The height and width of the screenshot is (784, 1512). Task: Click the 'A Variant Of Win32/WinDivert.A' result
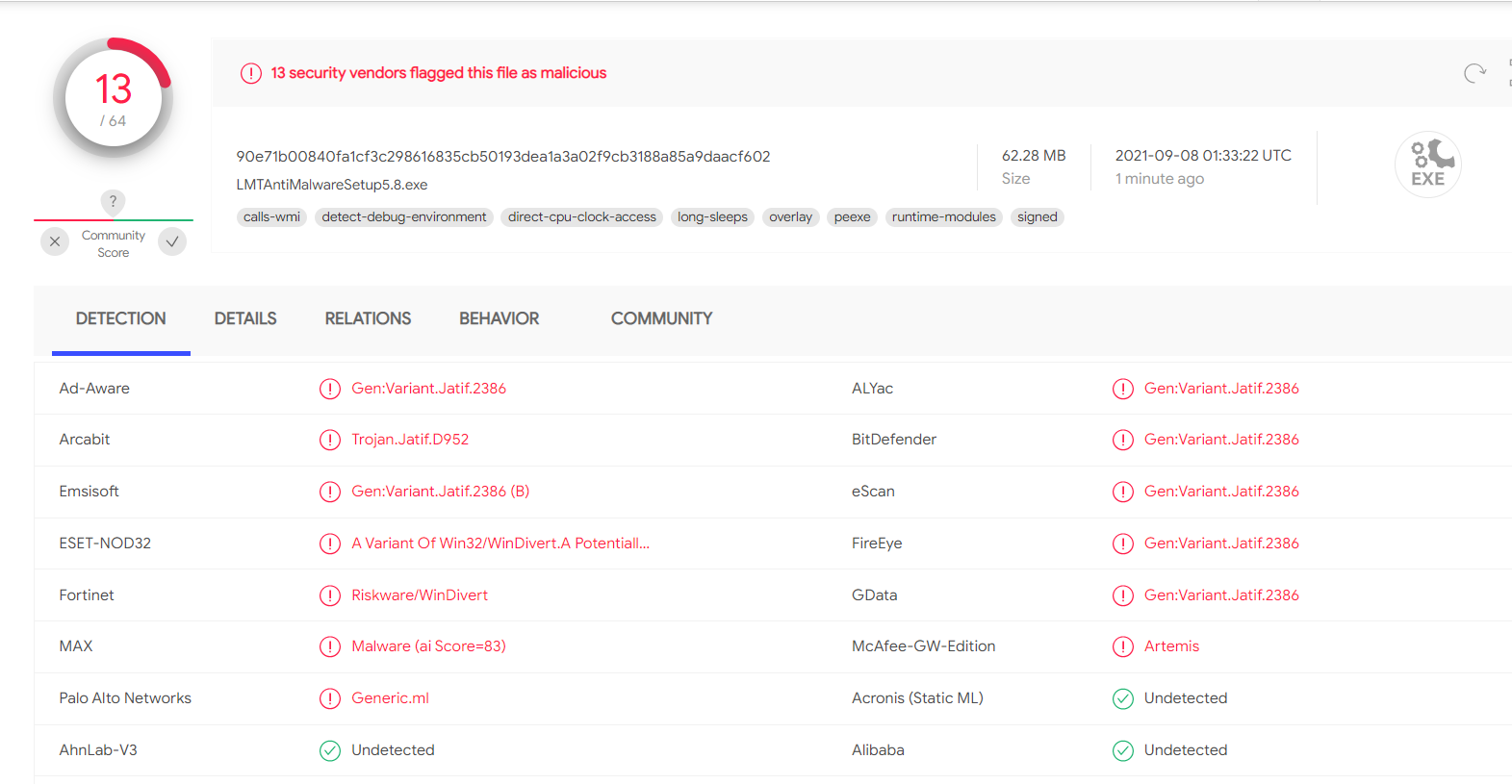click(x=500, y=544)
